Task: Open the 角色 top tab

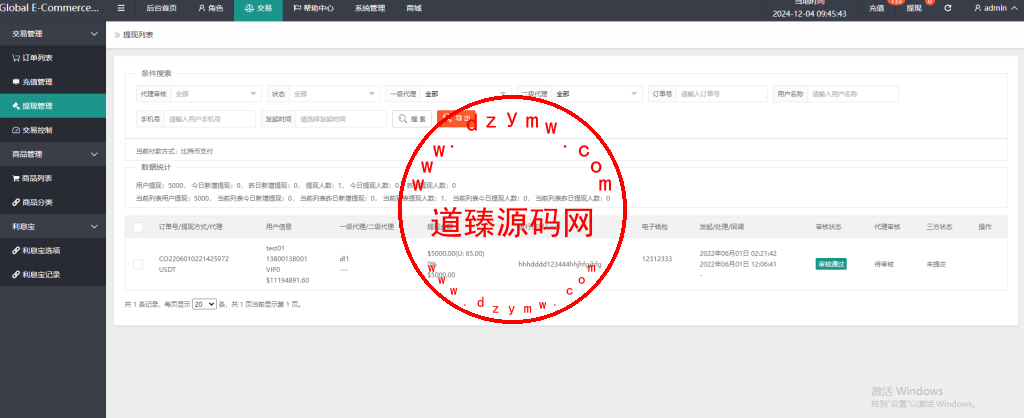Action: coord(210,8)
